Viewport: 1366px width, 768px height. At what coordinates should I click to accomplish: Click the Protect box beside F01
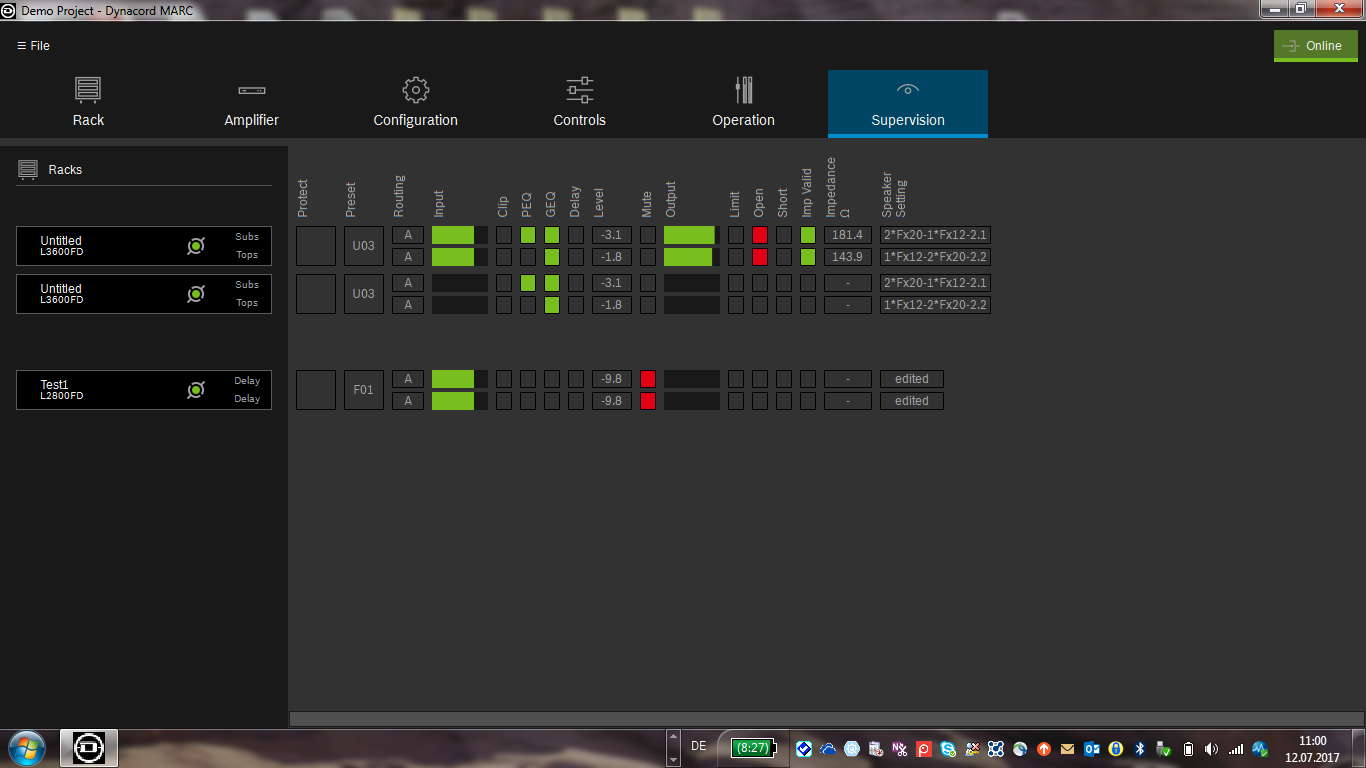pos(316,390)
